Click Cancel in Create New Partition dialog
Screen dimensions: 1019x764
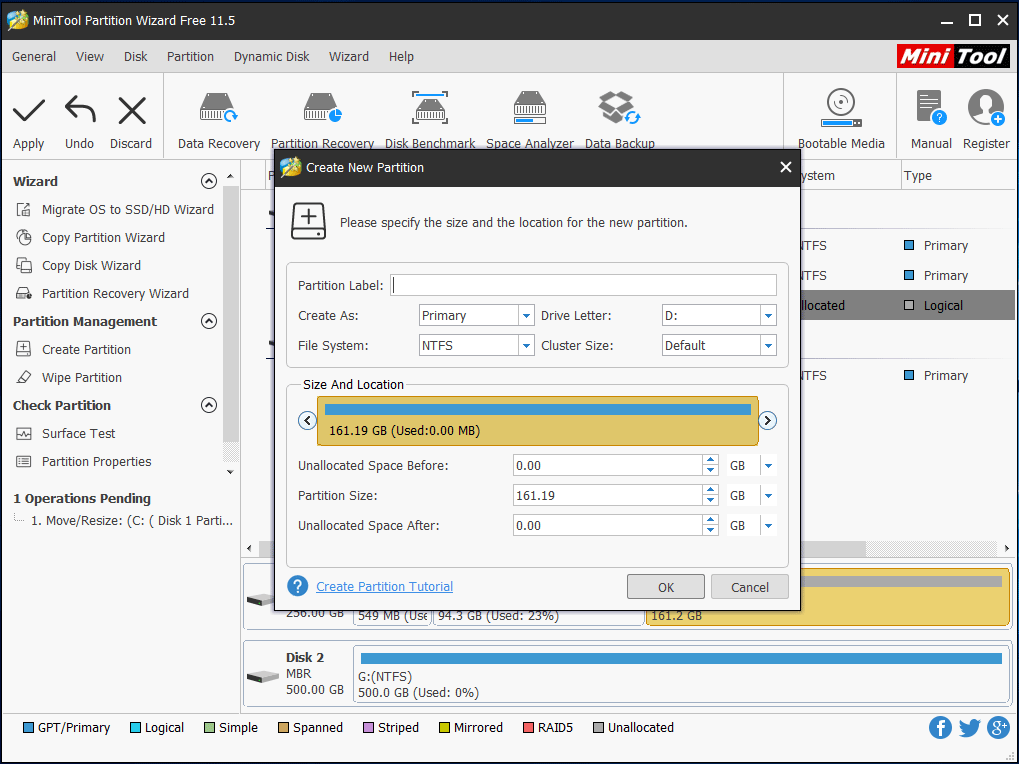(x=749, y=587)
